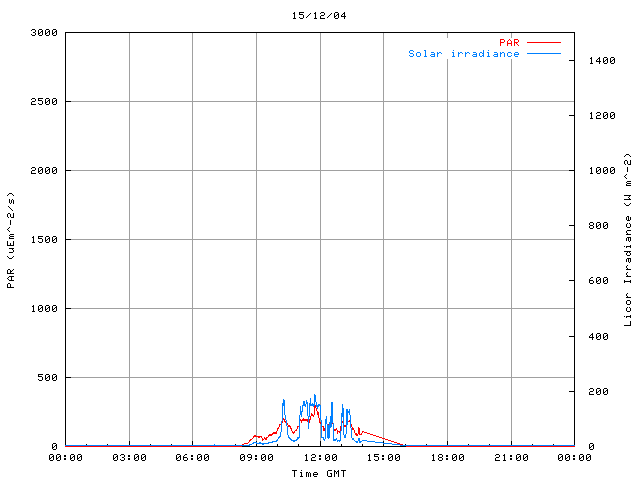Click the 800 value on irradiance axis

point(598,225)
